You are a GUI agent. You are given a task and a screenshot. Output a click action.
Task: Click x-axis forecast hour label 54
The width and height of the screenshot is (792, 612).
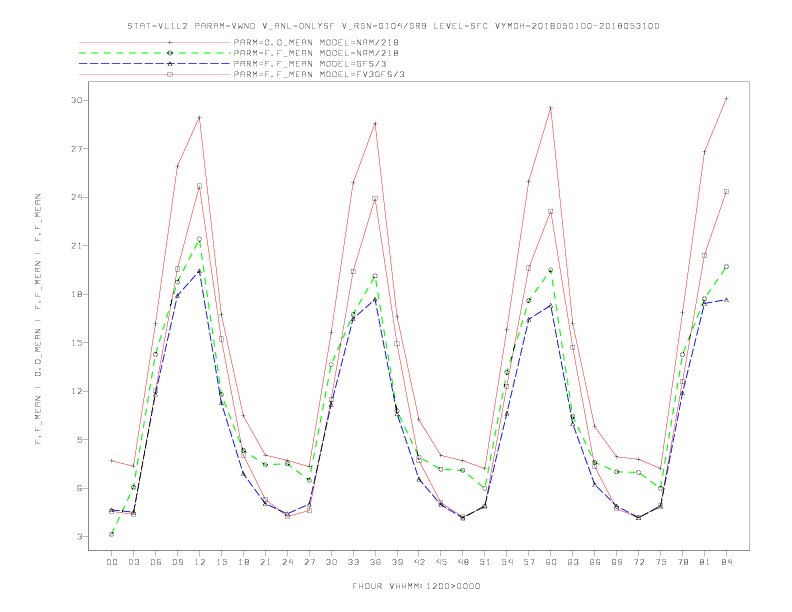point(507,562)
